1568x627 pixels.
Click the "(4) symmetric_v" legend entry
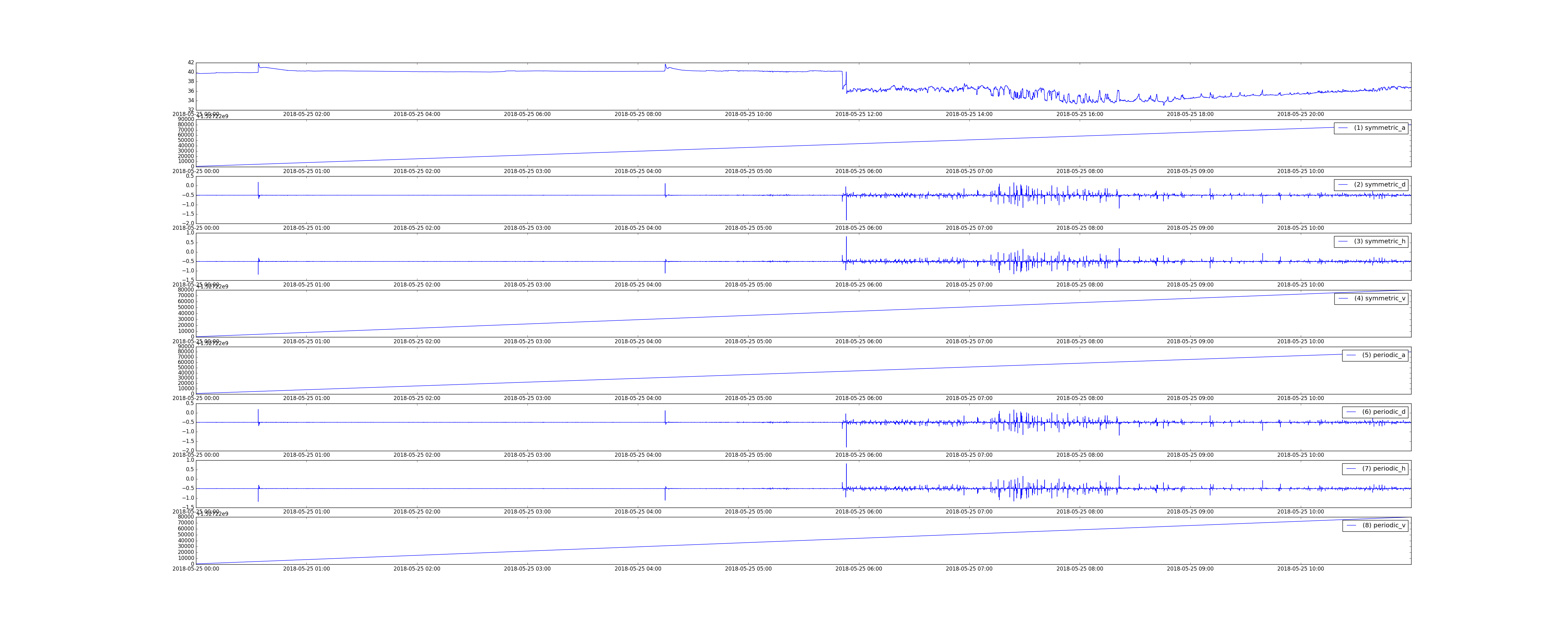1371,298
